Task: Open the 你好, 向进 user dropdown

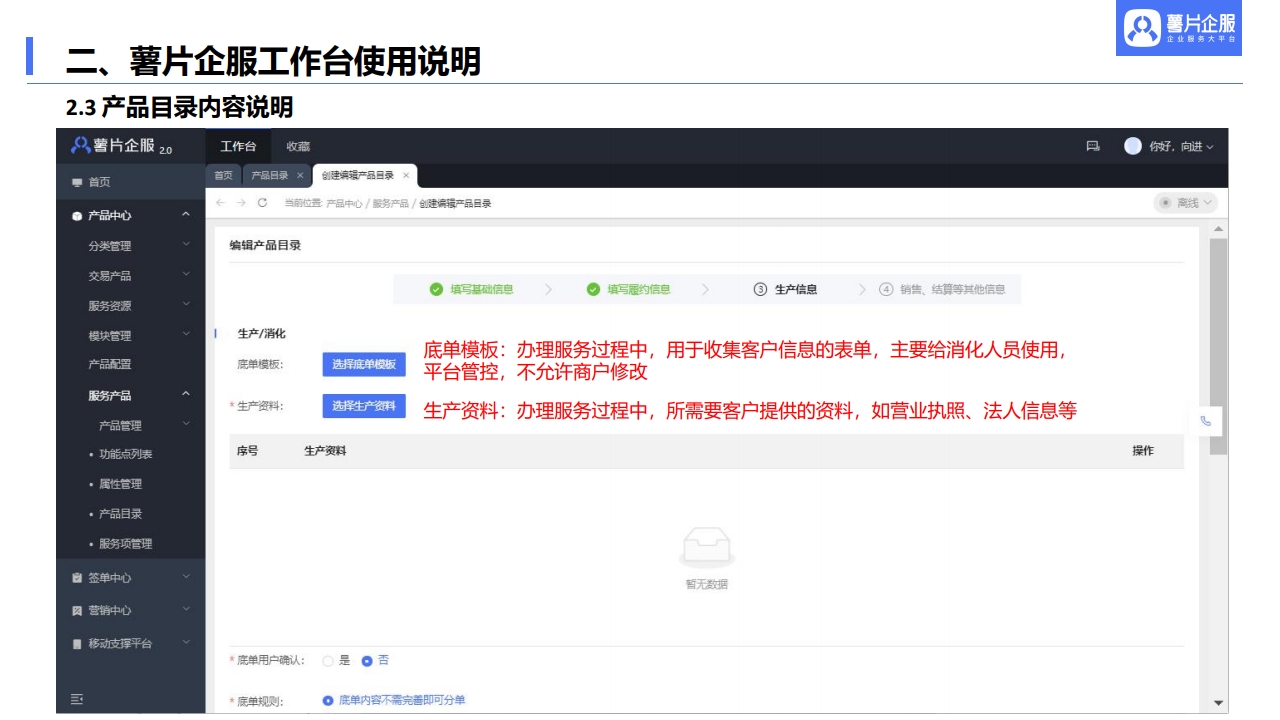Action: [1180, 146]
